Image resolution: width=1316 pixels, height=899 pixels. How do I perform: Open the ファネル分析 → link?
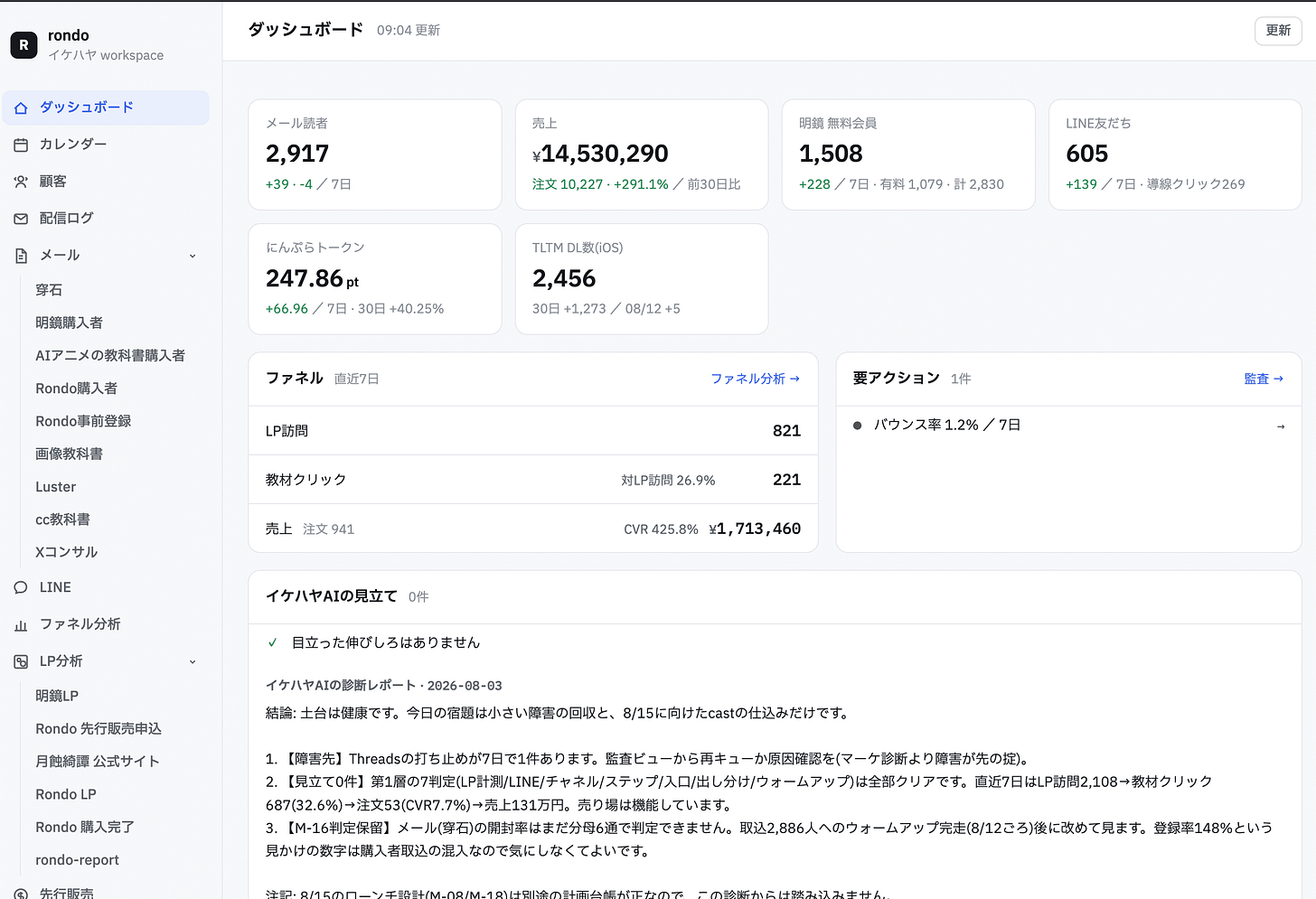pos(755,379)
